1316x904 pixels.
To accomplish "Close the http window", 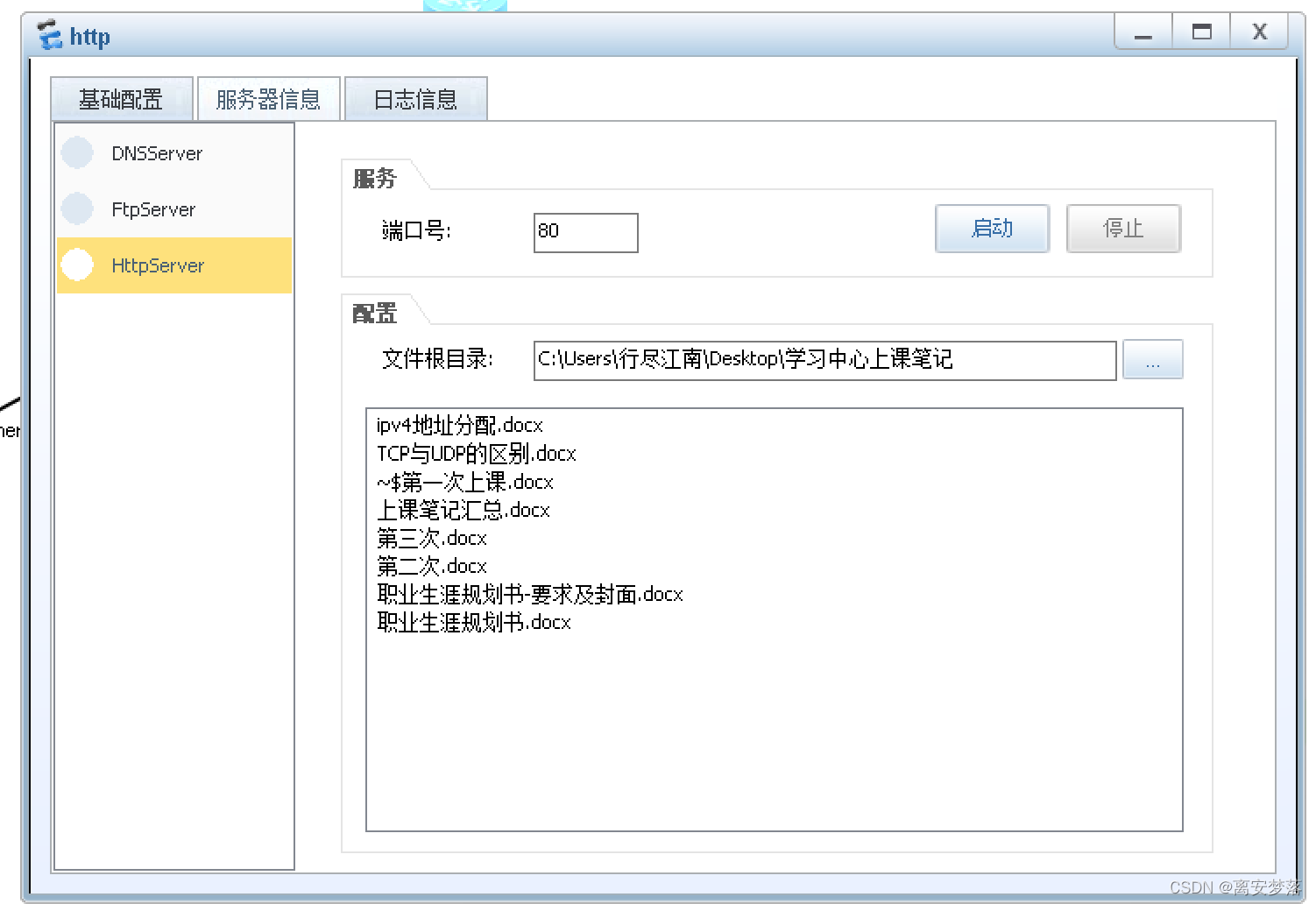I will point(1260,32).
